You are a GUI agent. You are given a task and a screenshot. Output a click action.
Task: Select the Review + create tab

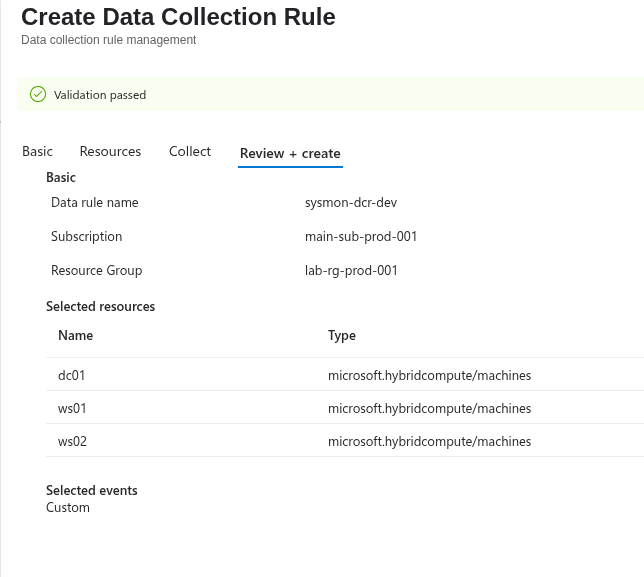click(290, 153)
